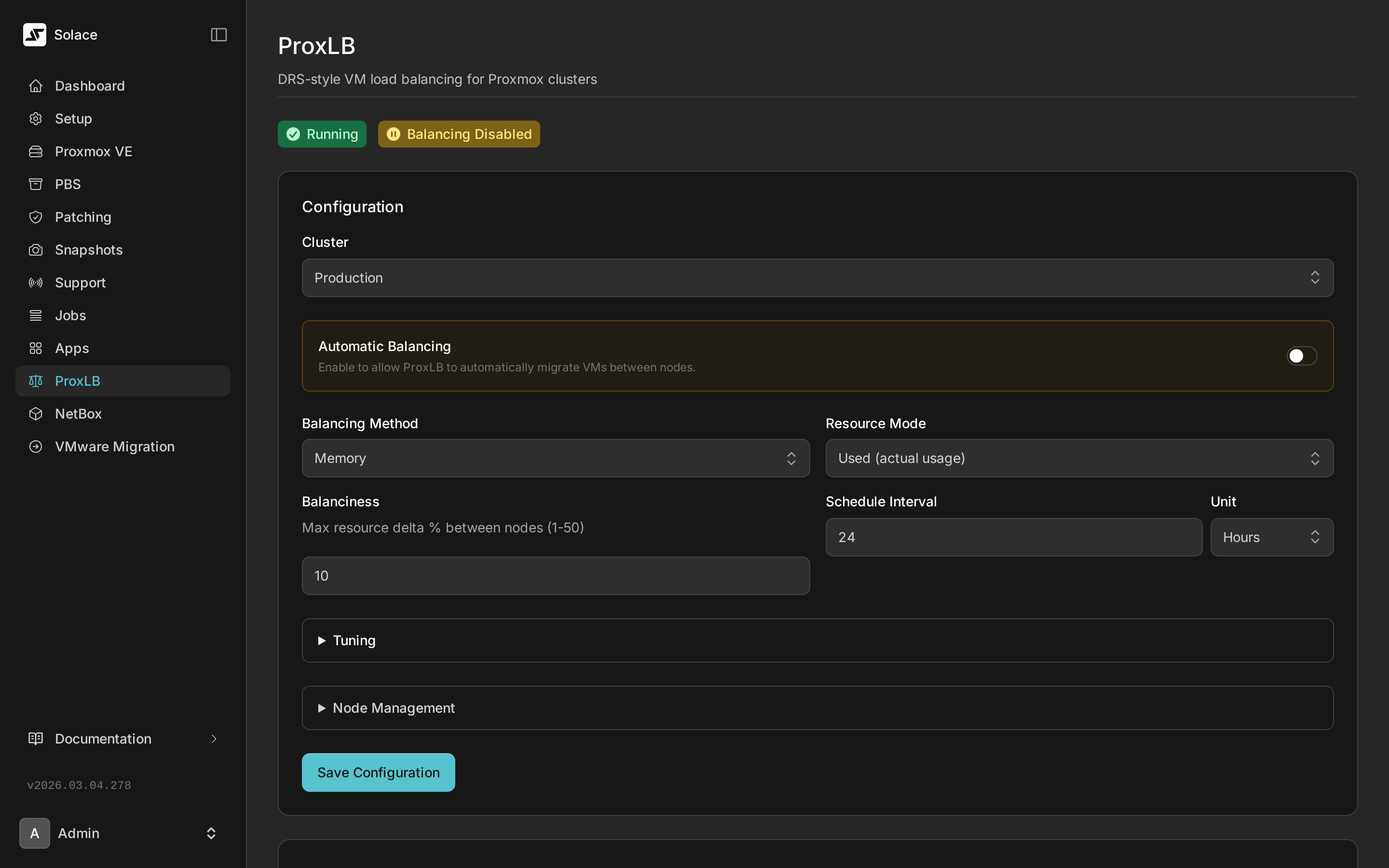The image size is (1389, 868).
Task: Open Dashboard from the sidebar
Action: [90, 85]
